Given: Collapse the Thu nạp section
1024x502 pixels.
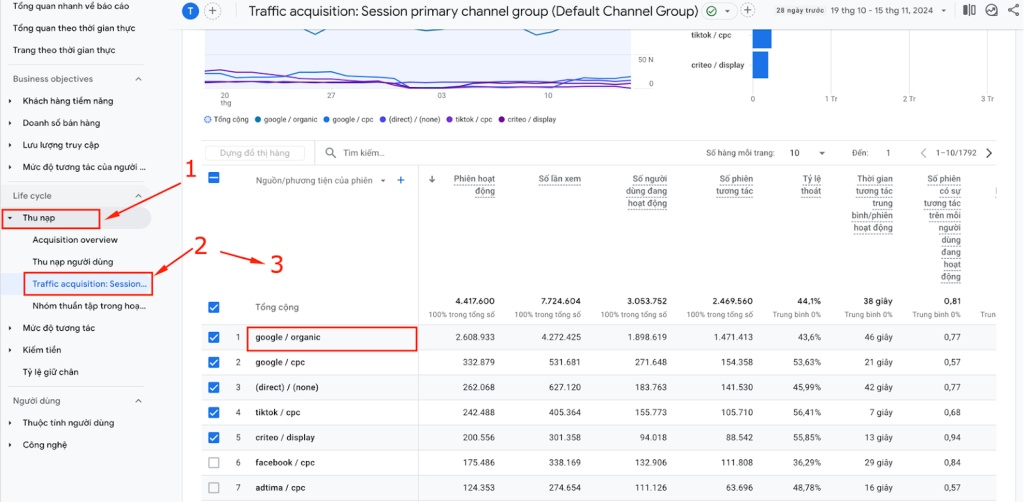Looking at the screenshot, I should click(x=10, y=217).
